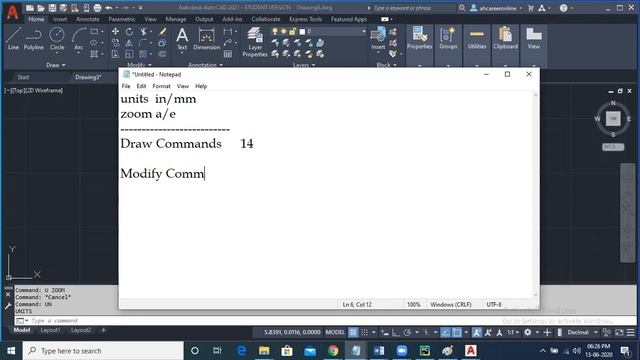This screenshot has width=640, height=360.
Task: Toggle polar tracking in status bar
Action: (407, 333)
